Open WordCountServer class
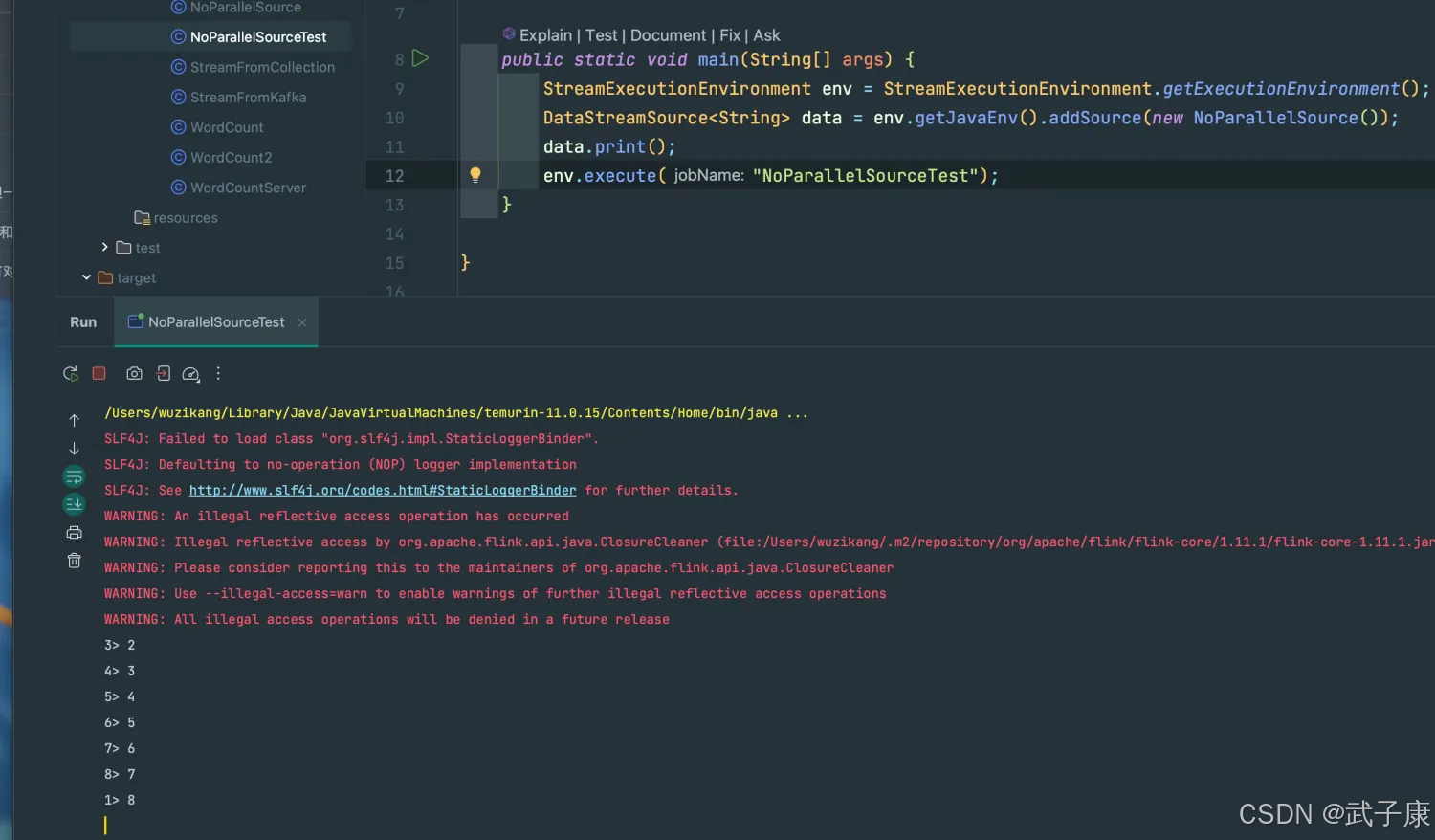Viewport: 1435px width, 840px height. click(238, 188)
